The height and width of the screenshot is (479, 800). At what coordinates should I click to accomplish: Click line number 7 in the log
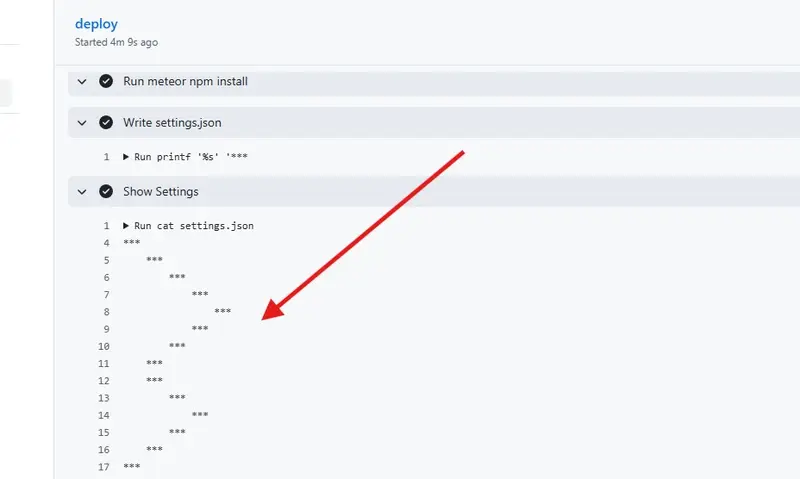coord(106,295)
